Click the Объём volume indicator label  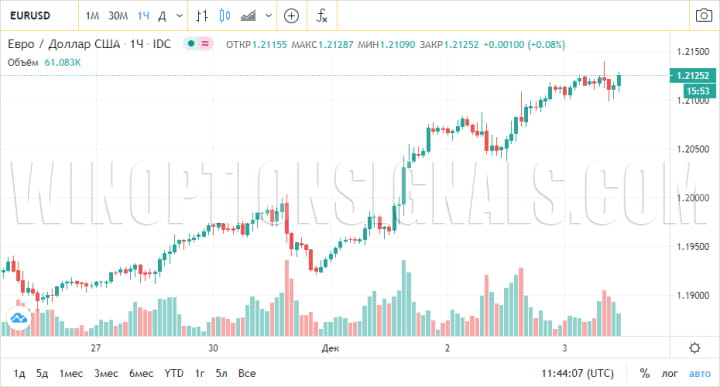(x=23, y=62)
